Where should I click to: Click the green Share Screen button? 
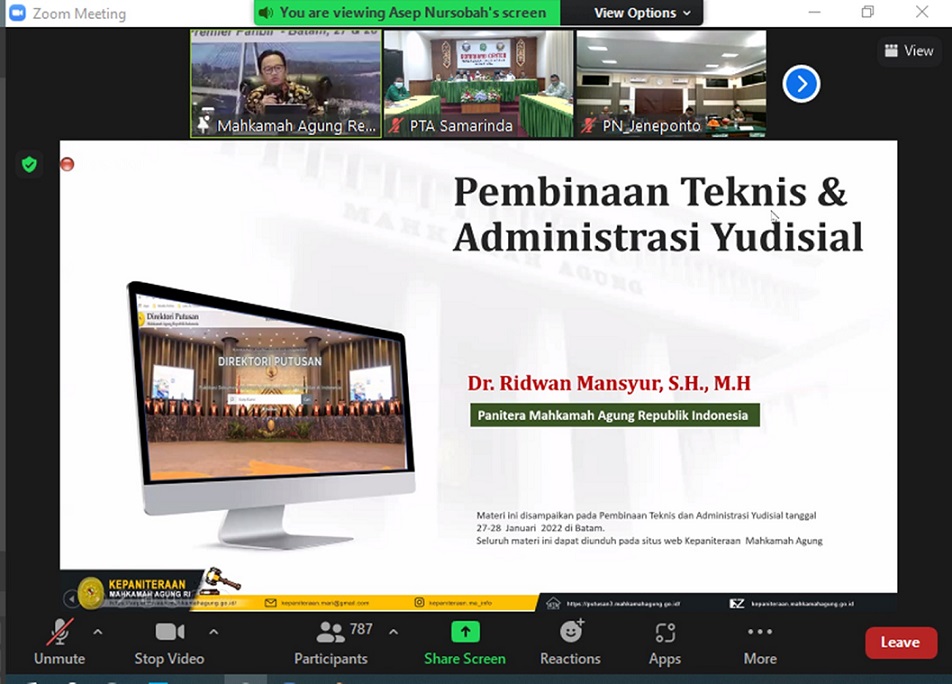pyautogui.click(x=465, y=642)
